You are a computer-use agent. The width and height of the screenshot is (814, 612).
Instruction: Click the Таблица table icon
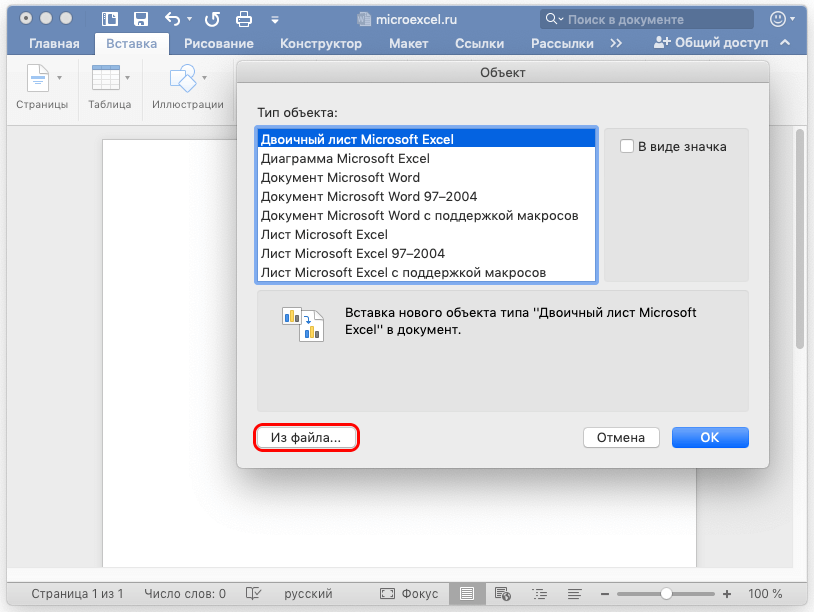pyautogui.click(x=105, y=78)
